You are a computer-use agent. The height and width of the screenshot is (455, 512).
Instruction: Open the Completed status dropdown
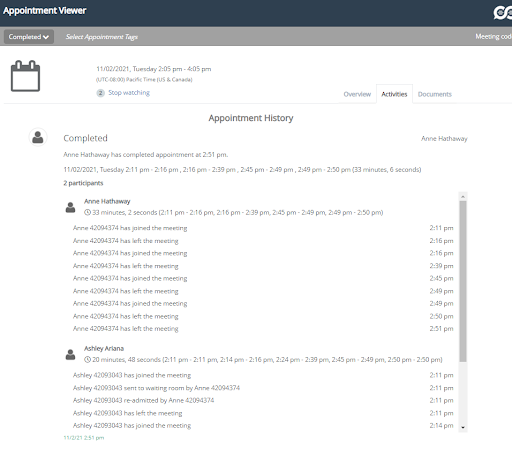tap(29, 37)
